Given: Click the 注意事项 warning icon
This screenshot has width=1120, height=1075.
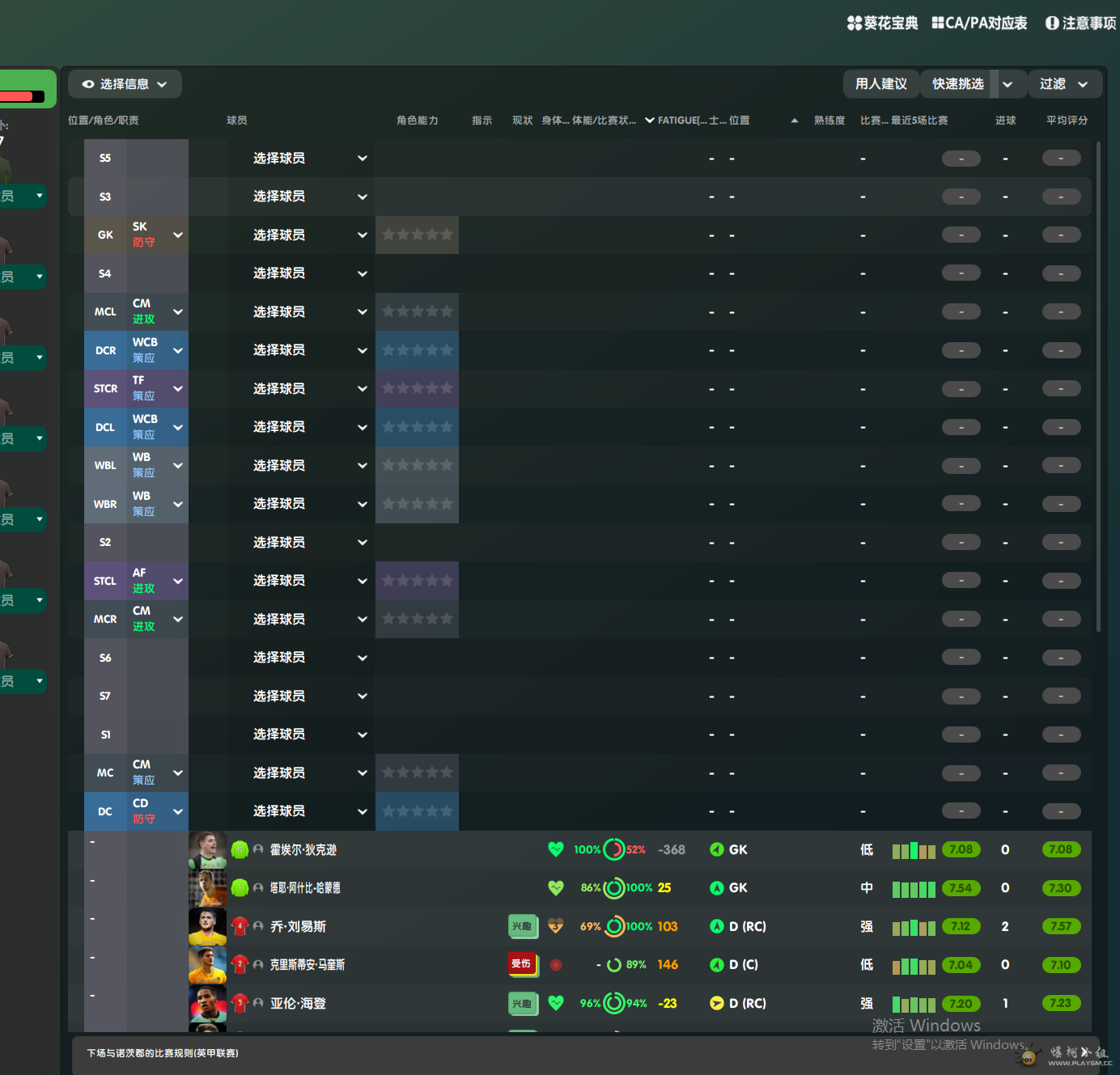Looking at the screenshot, I should [x=1052, y=23].
